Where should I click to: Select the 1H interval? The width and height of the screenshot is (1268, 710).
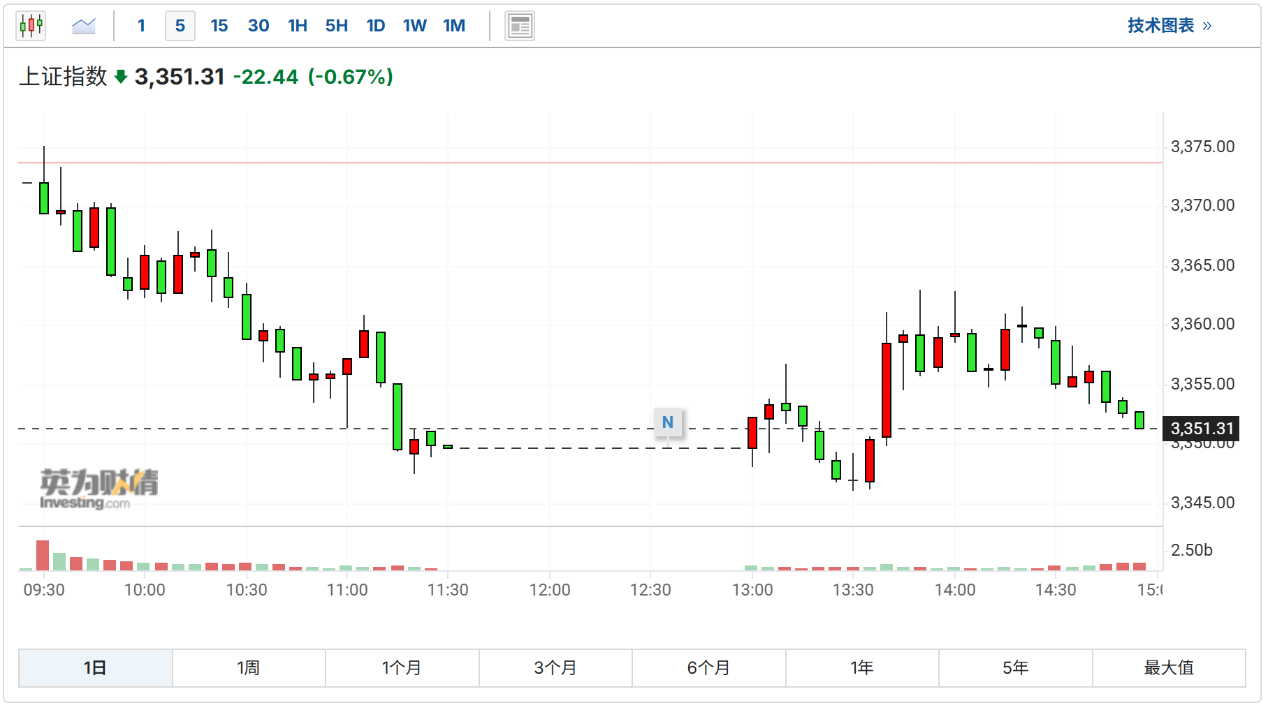pos(297,25)
